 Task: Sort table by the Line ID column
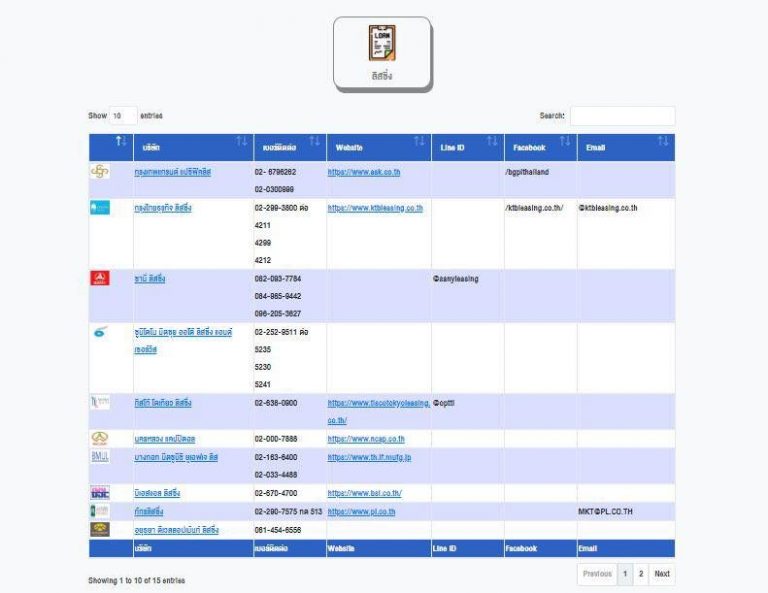(x=467, y=147)
